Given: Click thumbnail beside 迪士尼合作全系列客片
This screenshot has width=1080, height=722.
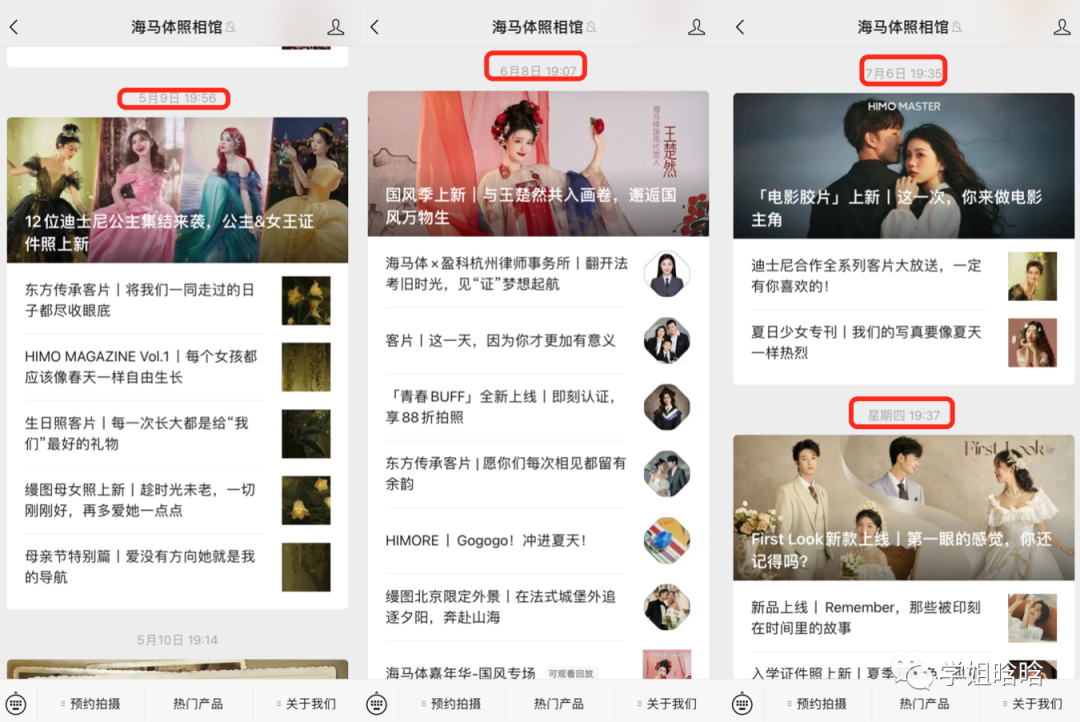Looking at the screenshot, I should 1032,276.
